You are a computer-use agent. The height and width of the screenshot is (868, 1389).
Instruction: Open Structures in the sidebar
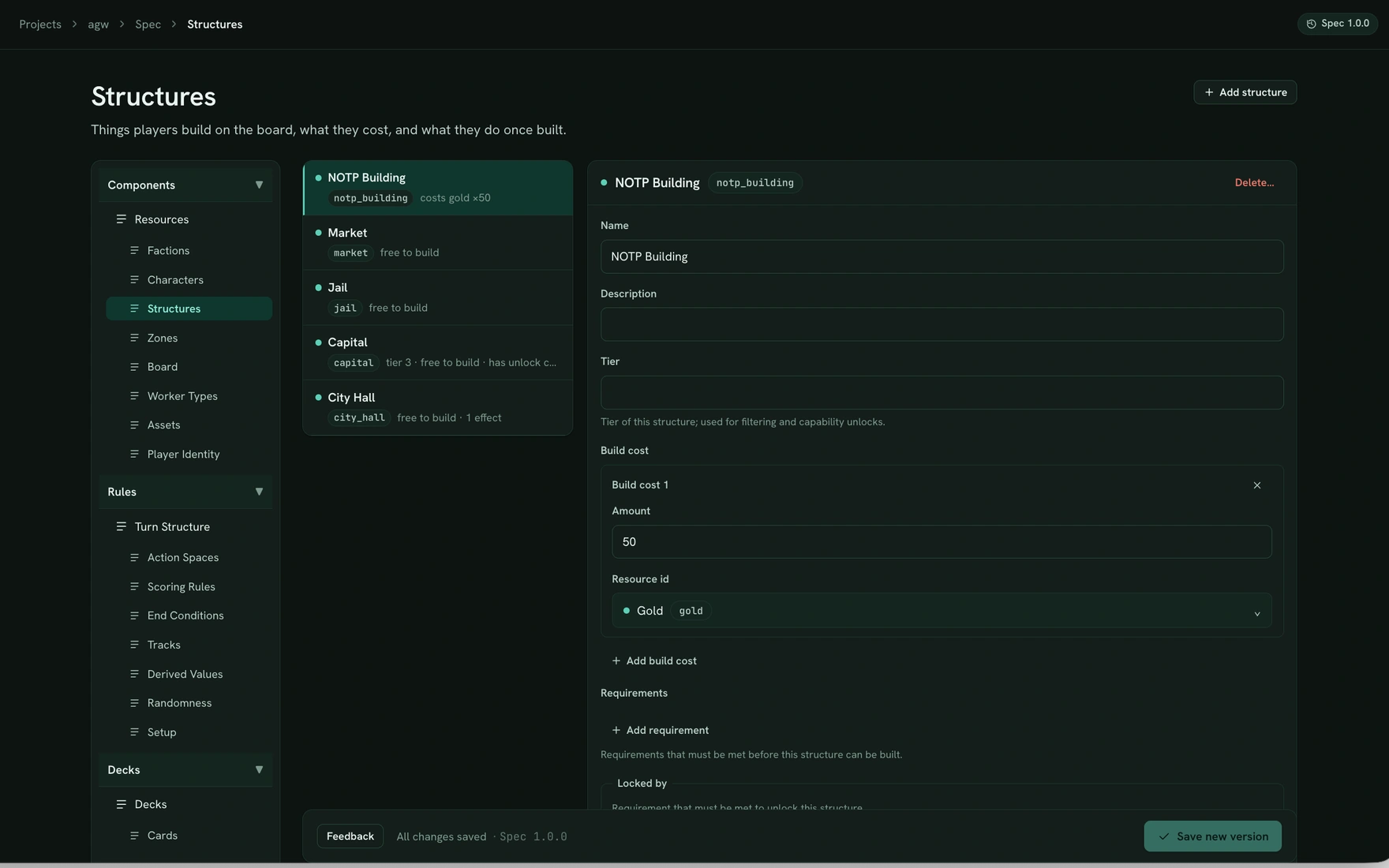click(189, 309)
